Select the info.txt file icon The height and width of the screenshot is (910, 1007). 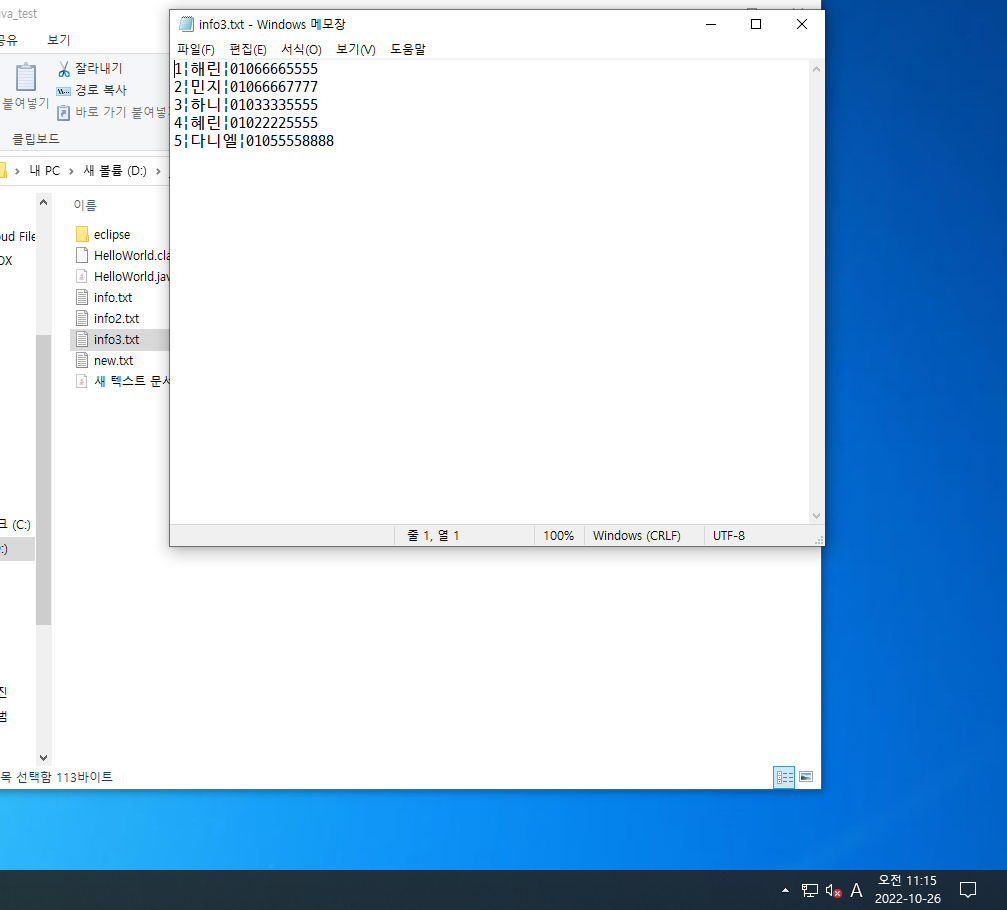click(x=82, y=297)
